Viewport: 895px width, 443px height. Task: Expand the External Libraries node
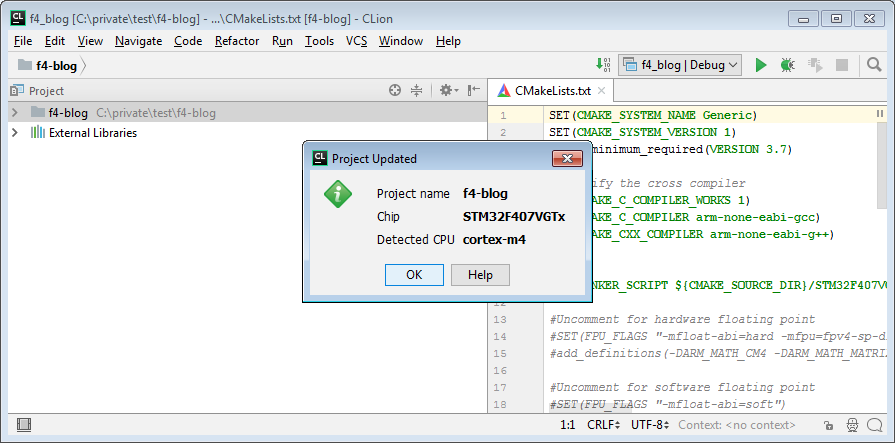click(x=15, y=132)
